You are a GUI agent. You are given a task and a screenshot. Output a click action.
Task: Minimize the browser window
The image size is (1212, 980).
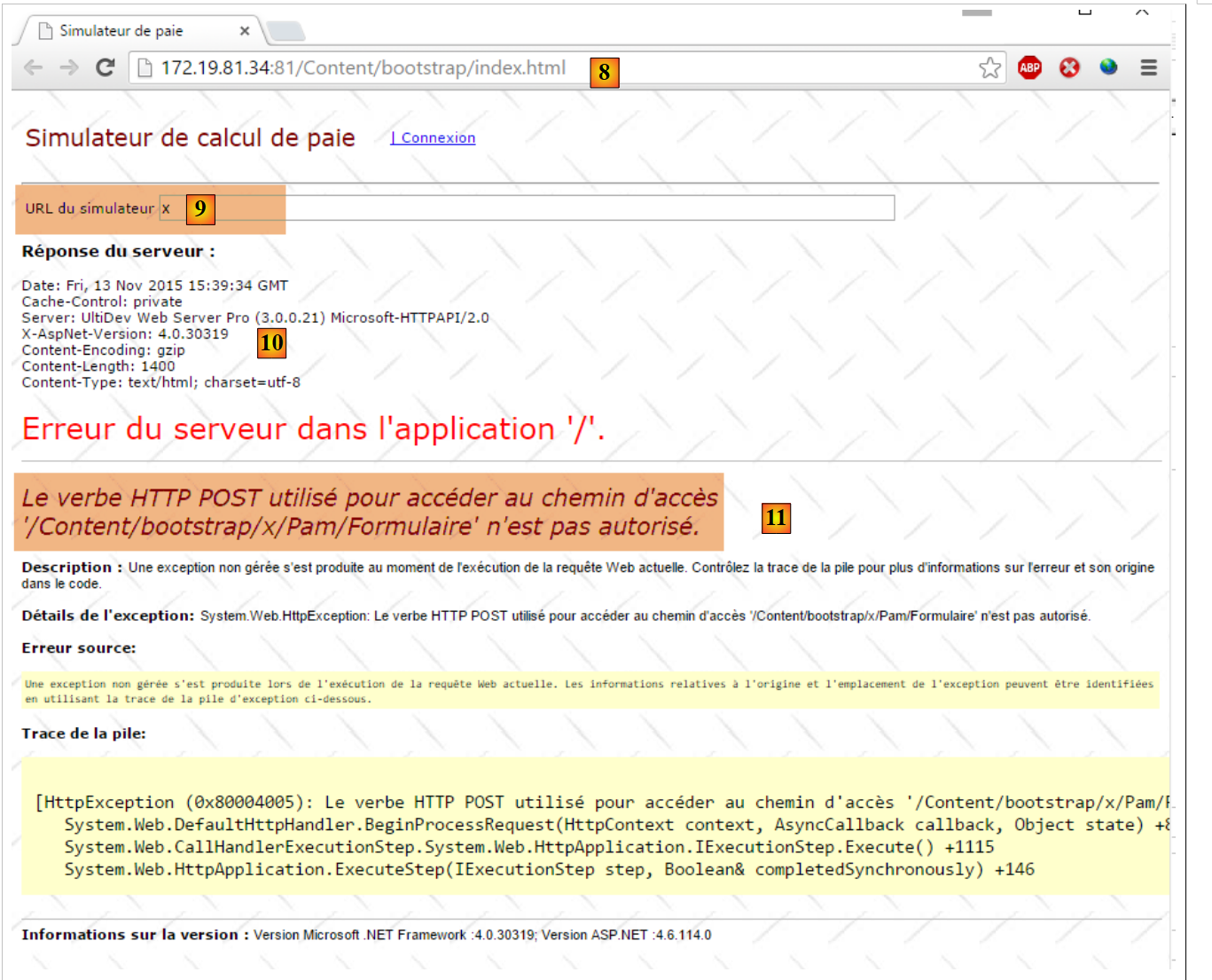[x=976, y=12]
